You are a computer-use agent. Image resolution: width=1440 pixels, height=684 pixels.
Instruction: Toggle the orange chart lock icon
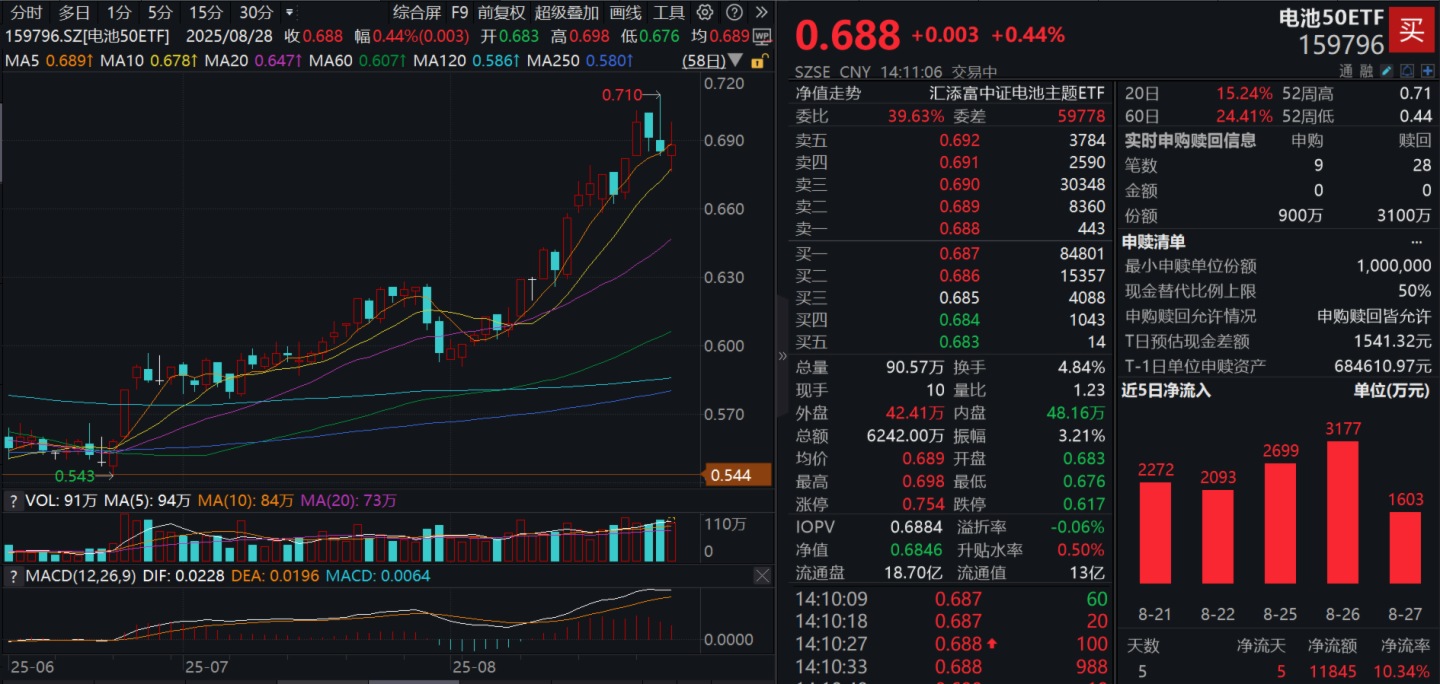point(757,61)
